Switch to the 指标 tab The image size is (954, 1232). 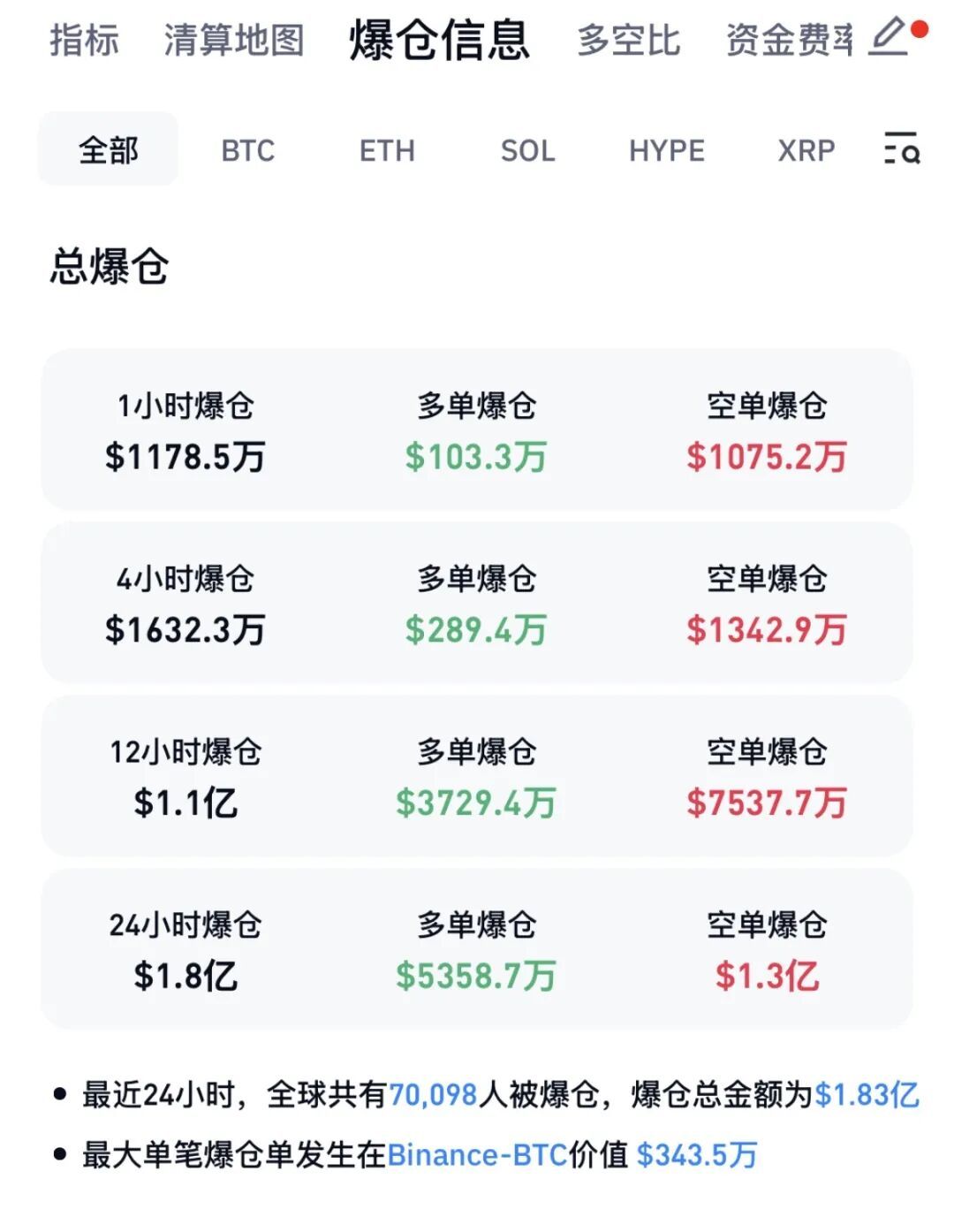pyautogui.click(x=85, y=41)
